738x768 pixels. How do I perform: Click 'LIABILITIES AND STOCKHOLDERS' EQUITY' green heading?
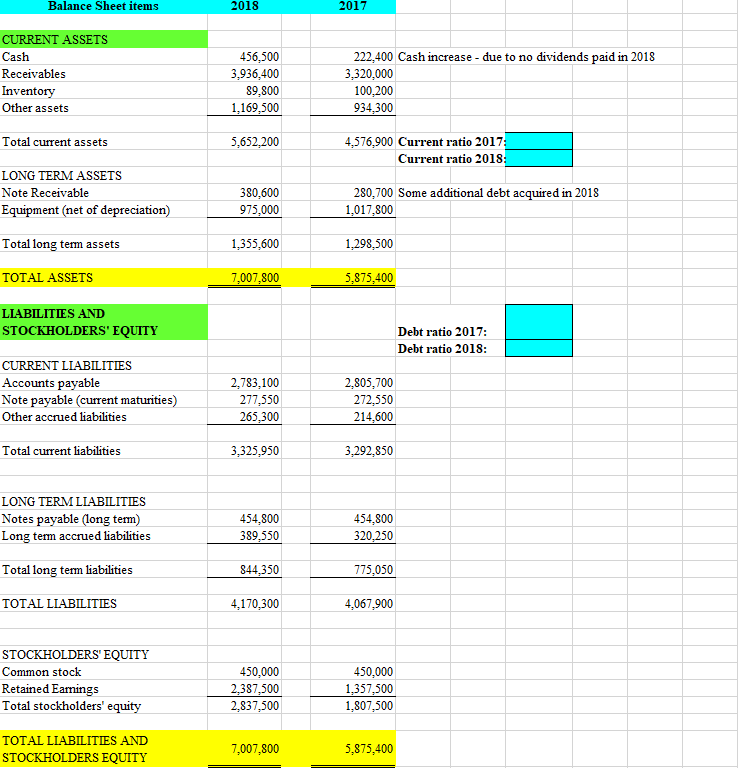[x=104, y=322]
